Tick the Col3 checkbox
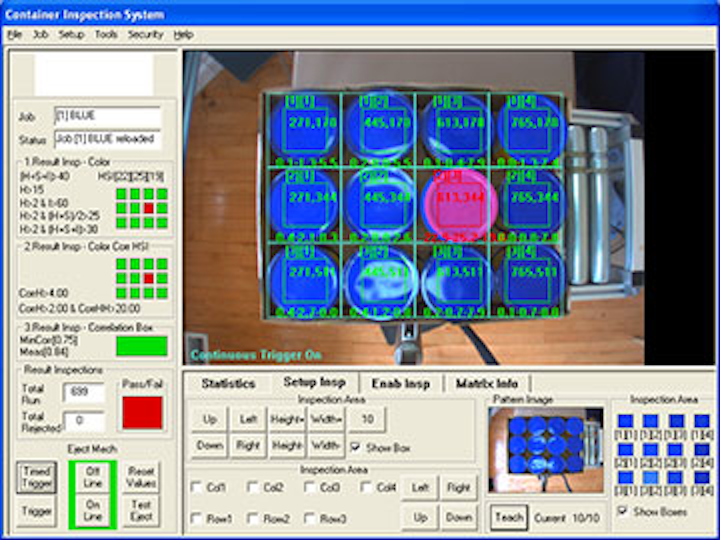Image resolution: width=720 pixels, height=540 pixels. pos(310,487)
